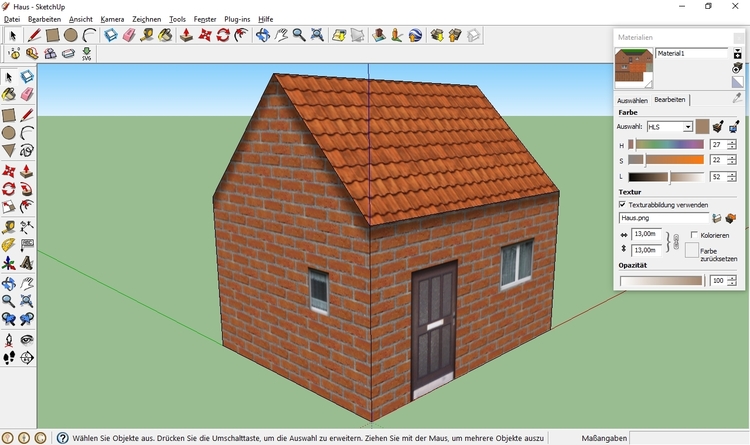Viewport: 750px width, 445px height.
Task: Click Zoom Extents in top toolbar
Action: pyautogui.click(x=317, y=35)
